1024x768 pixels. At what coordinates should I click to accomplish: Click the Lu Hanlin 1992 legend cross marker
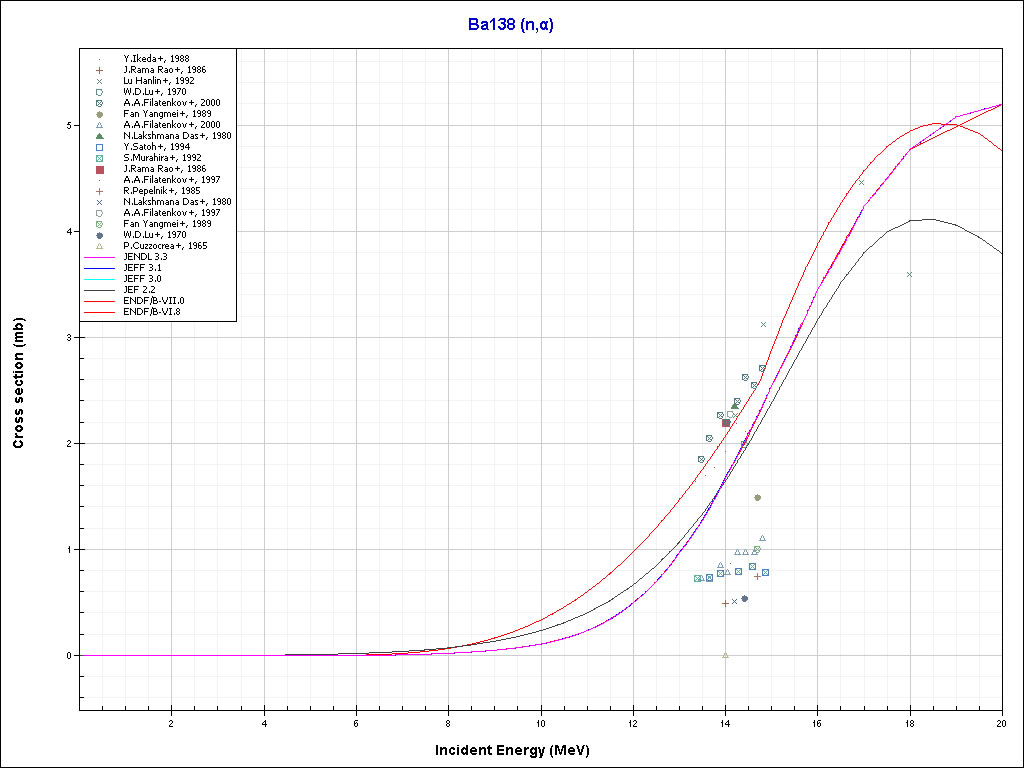tap(99, 81)
